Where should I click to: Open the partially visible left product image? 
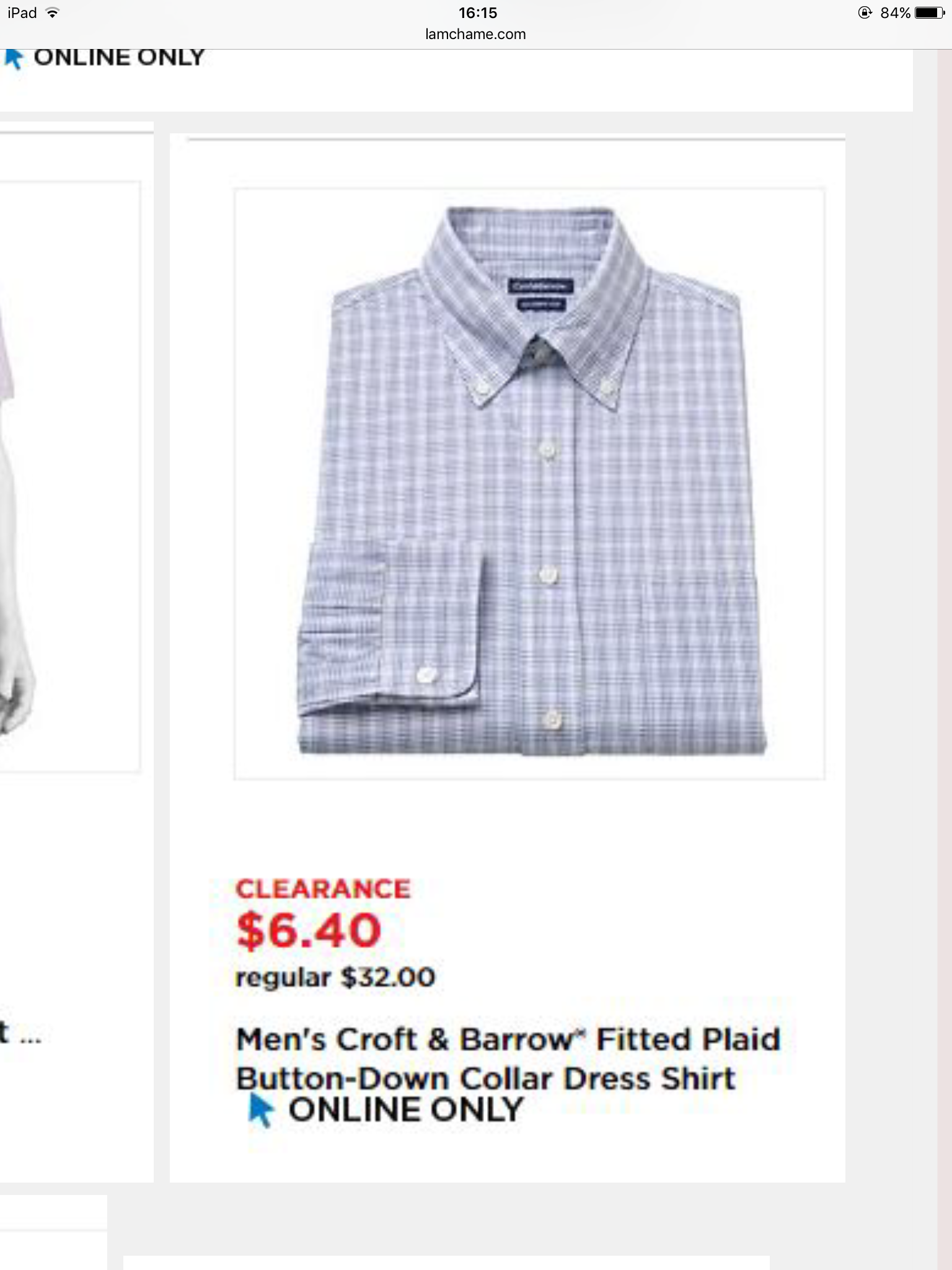coord(68,476)
